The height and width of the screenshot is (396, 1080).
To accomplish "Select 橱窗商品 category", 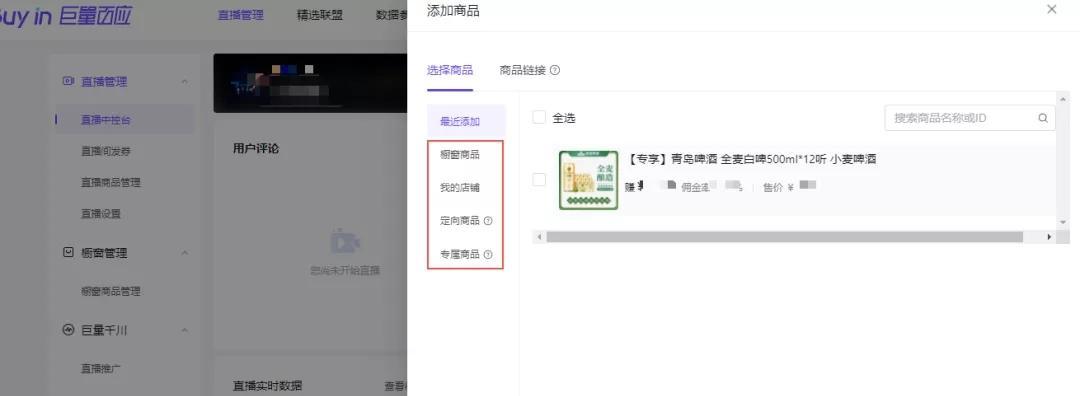I will [x=460, y=155].
